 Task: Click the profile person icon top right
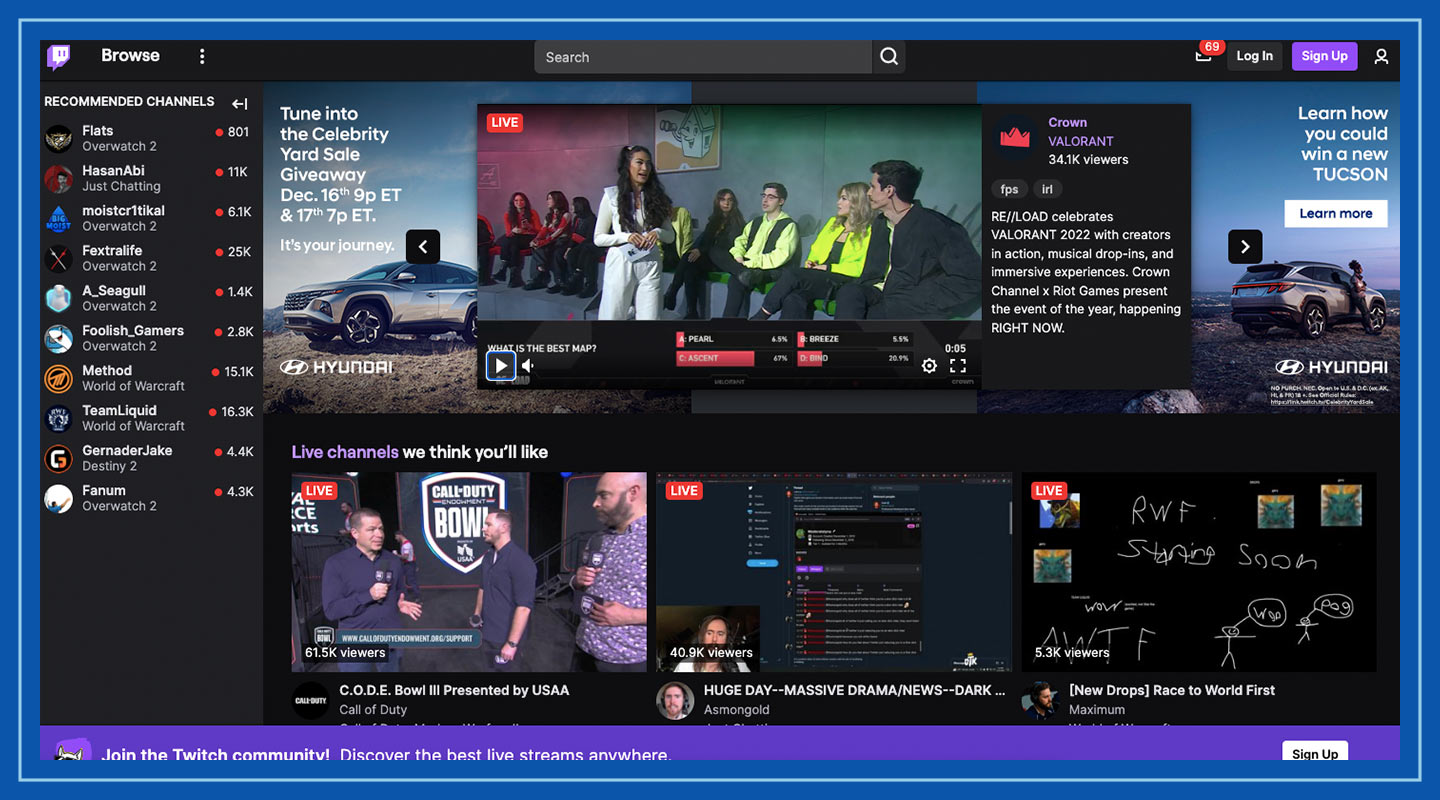[1381, 57]
